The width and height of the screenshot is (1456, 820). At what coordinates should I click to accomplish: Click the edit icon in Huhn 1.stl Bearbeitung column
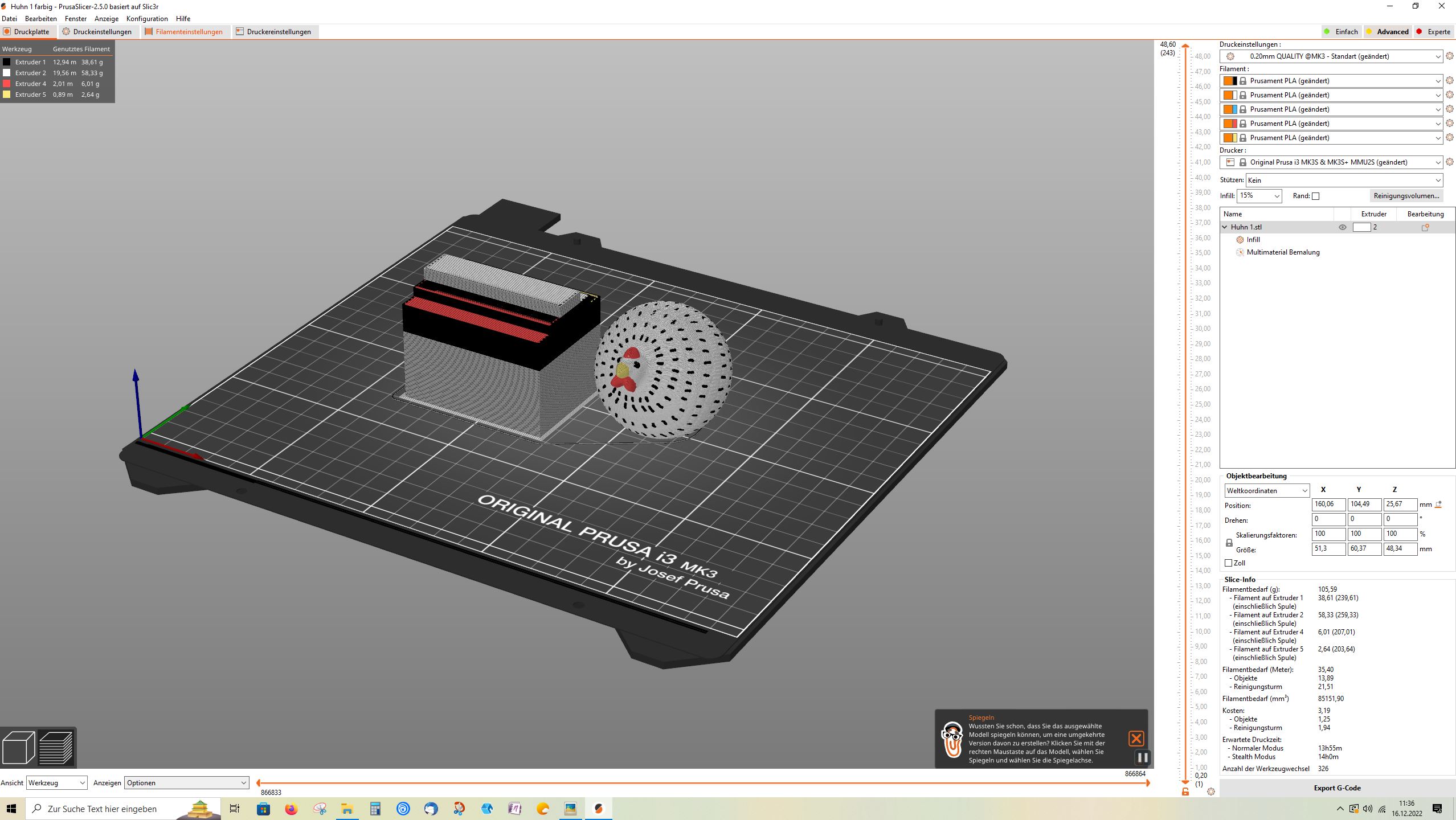[x=1425, y=227]
